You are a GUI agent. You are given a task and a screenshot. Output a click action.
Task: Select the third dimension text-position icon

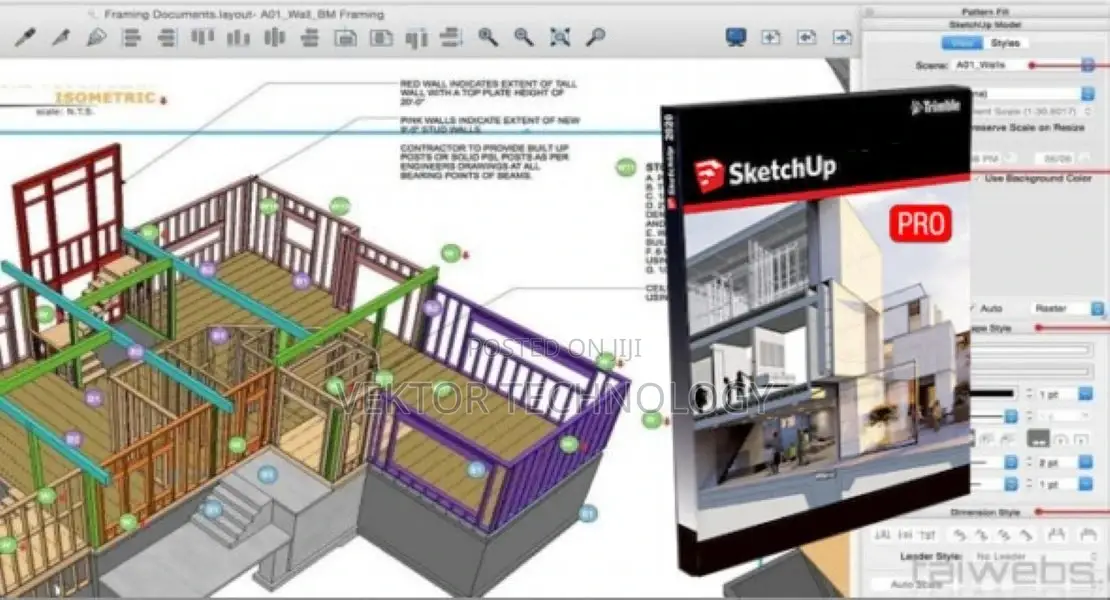(x=927, y=536)
